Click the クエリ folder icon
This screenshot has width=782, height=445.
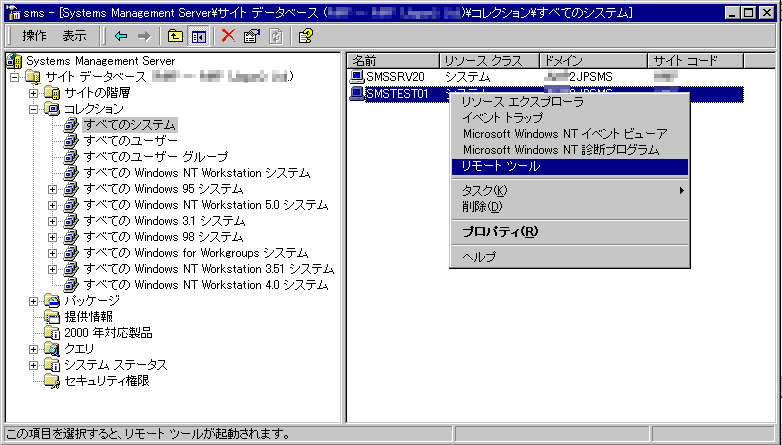tap(52, 349)
